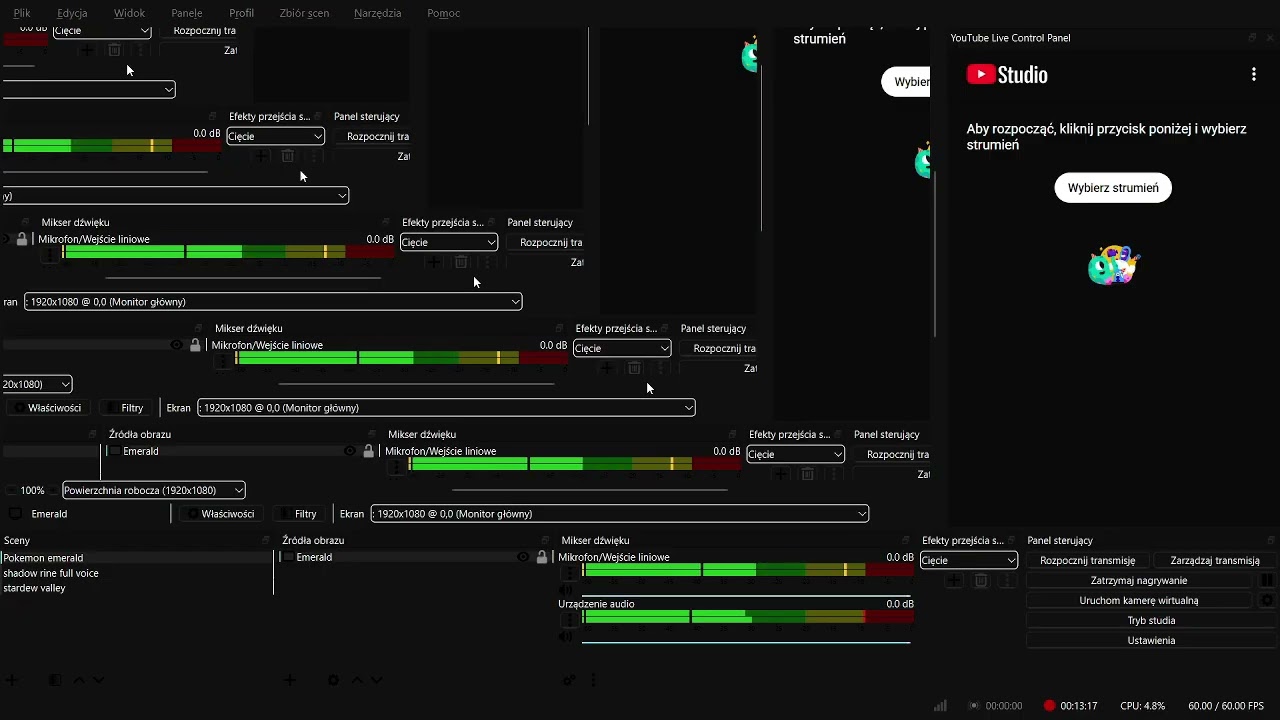The height and width of the screenshot is (720, 1280).
Task: Mute Urządzenie audio with its speaker icon
Action: (x=566, y=637)
